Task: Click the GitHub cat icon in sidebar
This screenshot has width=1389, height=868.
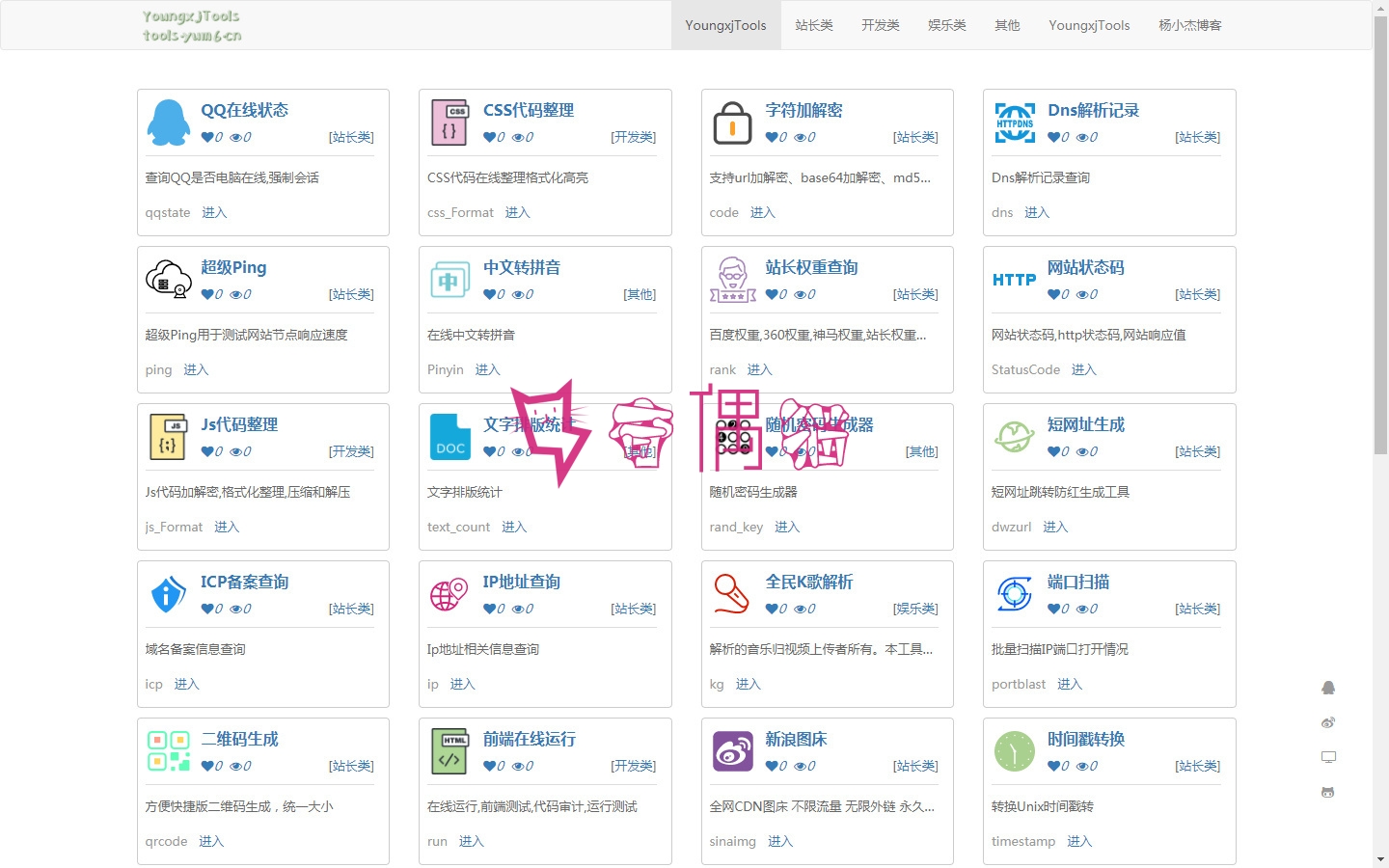Action: (x=1328, y=792)
